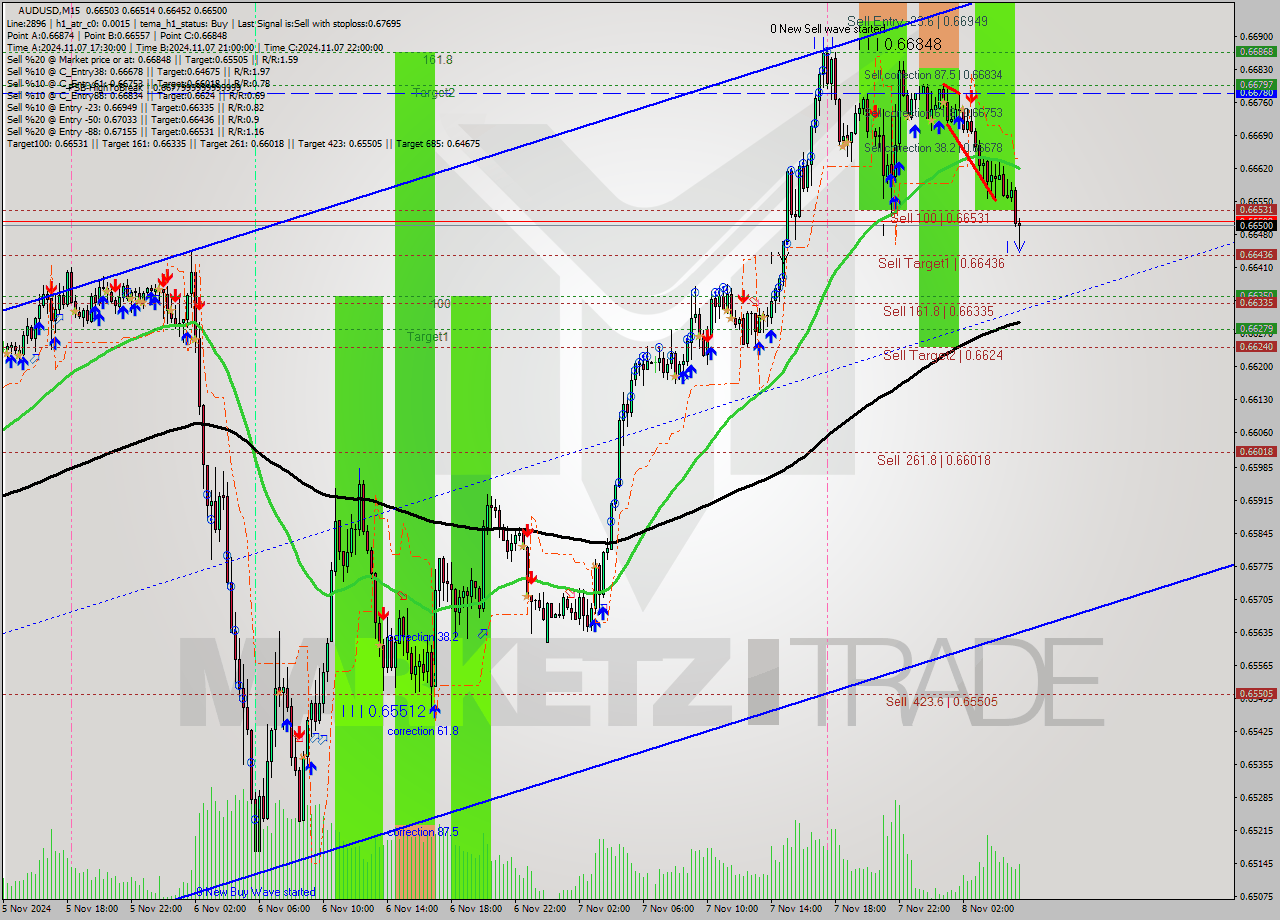Screen dimensions: 1280x920
Task: Click the '6 Nov 10:00' time axis label
Action: (349, 909)
